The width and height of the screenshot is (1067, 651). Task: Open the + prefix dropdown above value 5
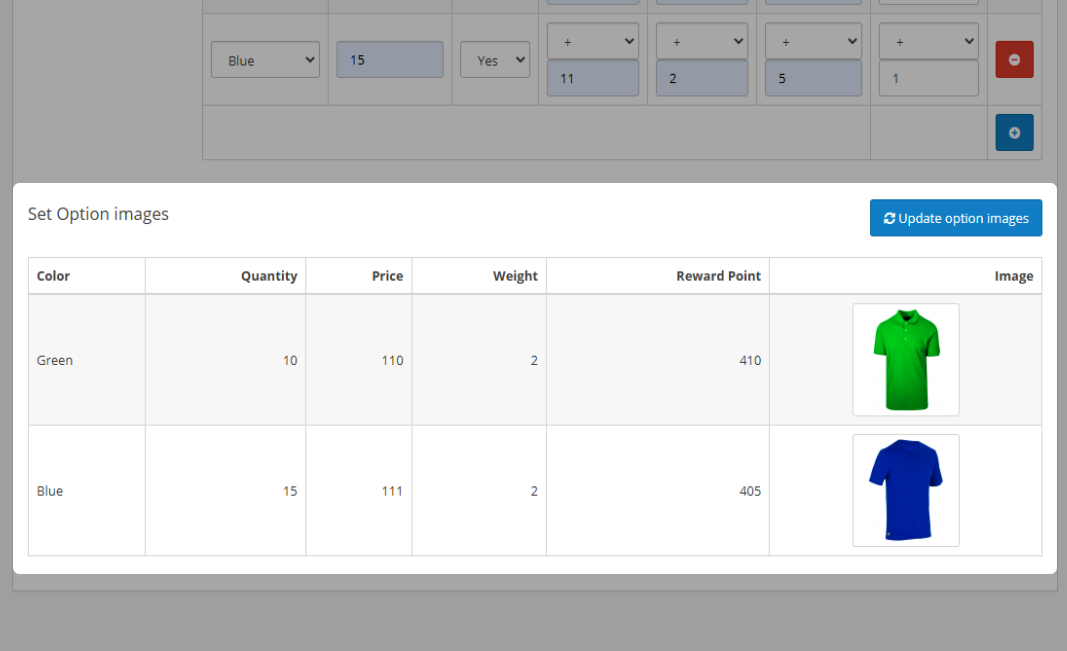coord(812,42)
